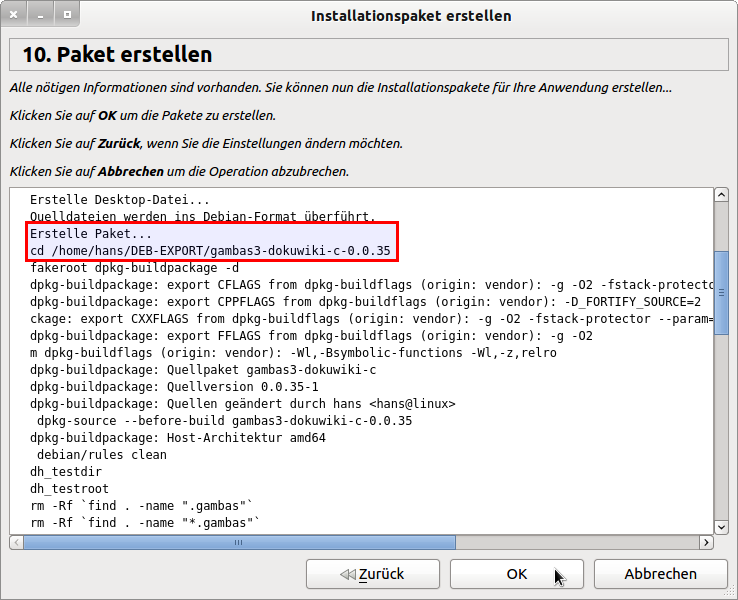Click the 'debian/rules clean' log line
Viewport: 738px width, 600px height.
tap(101, 454)
